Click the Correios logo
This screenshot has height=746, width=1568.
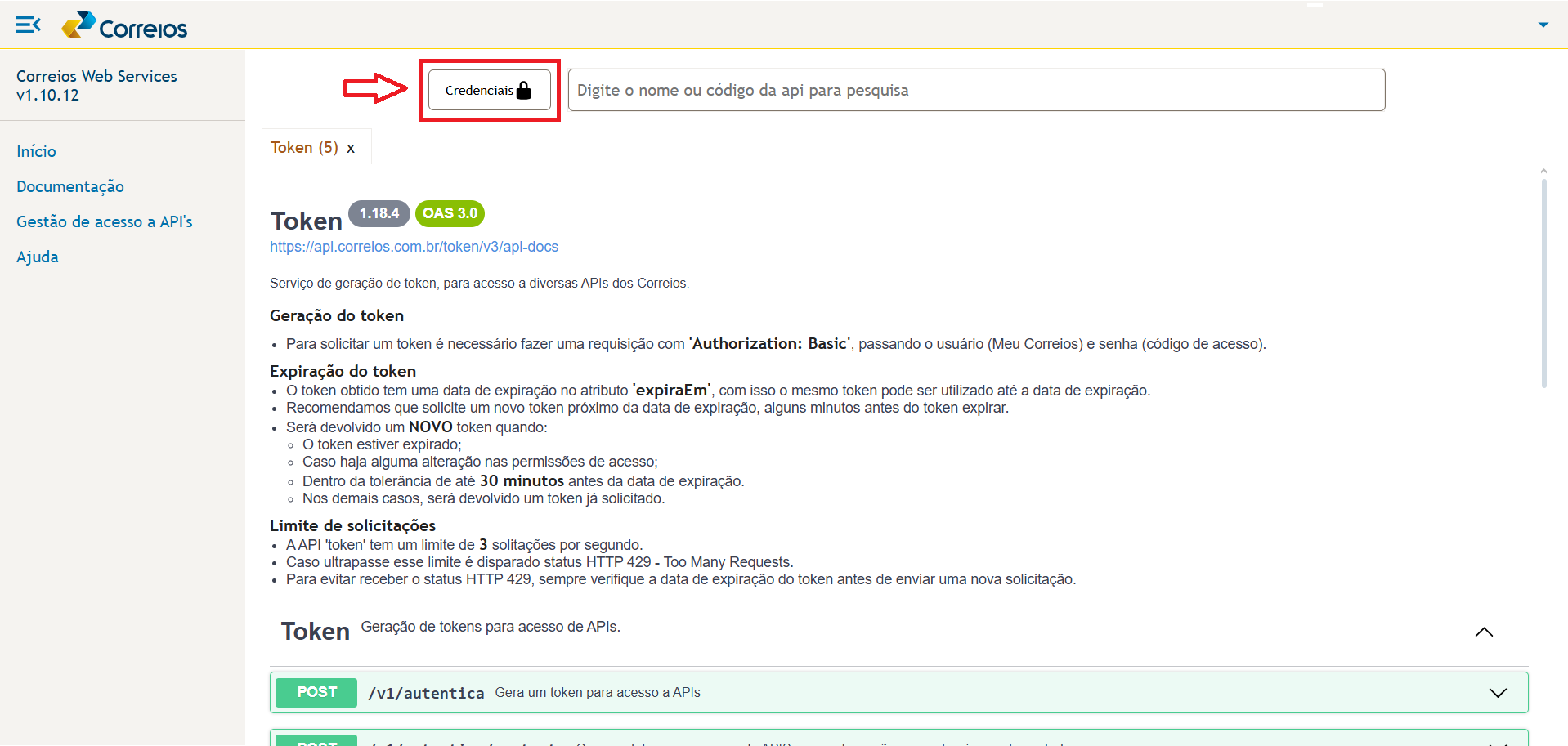point(124,26)
